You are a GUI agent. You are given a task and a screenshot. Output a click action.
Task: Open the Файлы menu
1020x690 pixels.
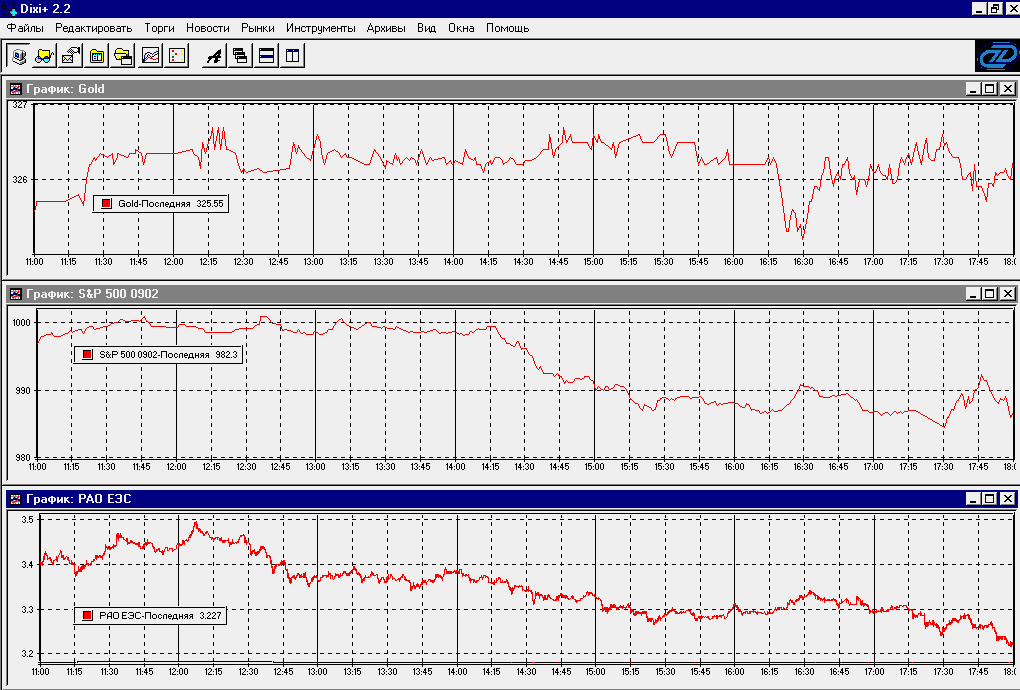25,28
